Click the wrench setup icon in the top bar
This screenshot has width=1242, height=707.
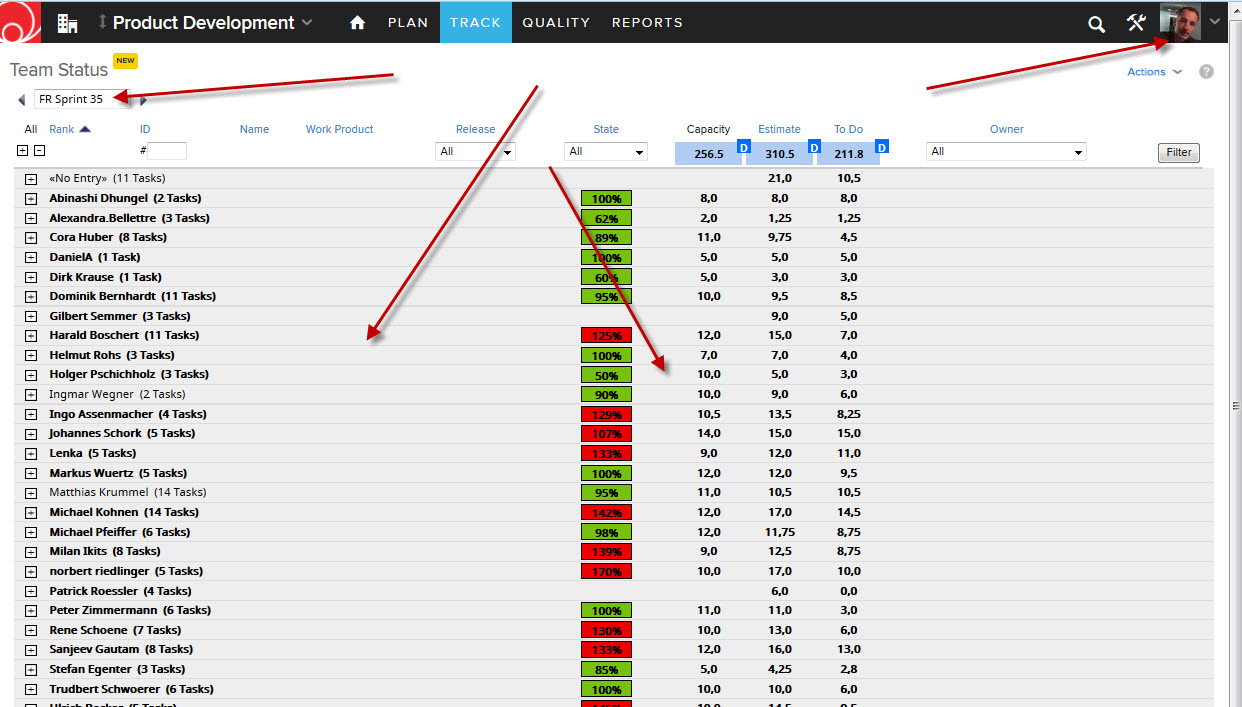[x=1136, y=22]
